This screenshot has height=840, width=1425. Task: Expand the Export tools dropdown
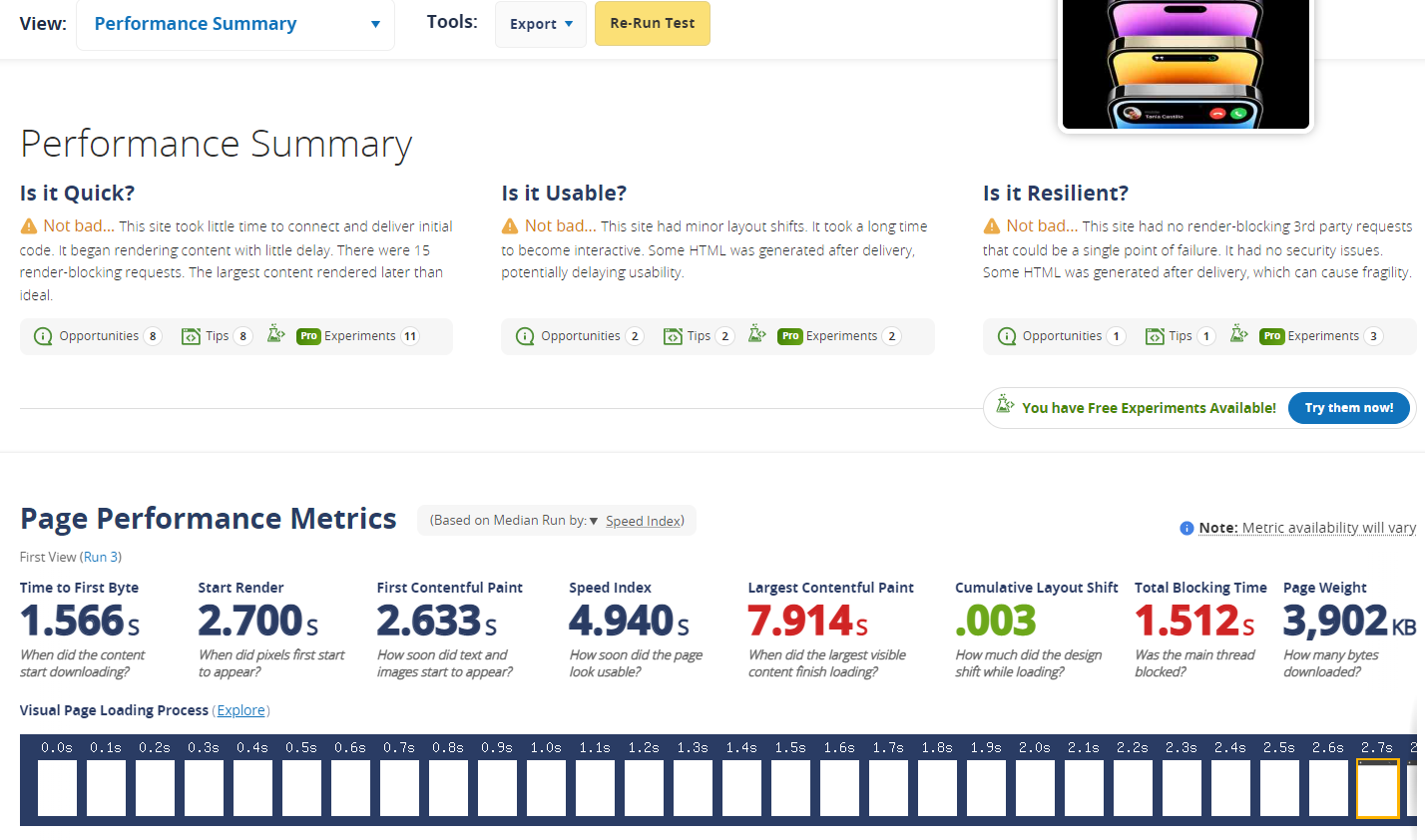(x=541, y=24)
